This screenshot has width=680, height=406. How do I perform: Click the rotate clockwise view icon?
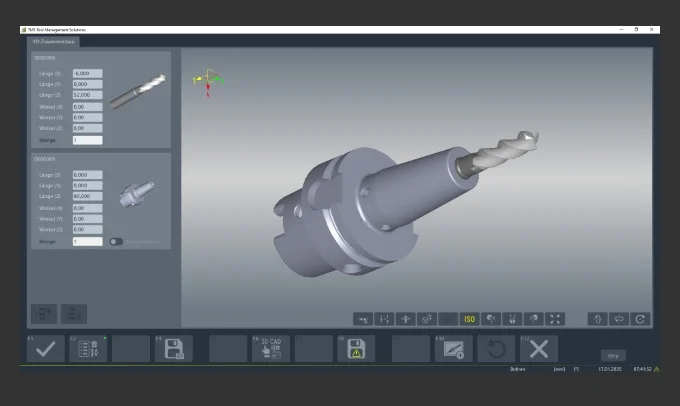click(x=640, y=319)
